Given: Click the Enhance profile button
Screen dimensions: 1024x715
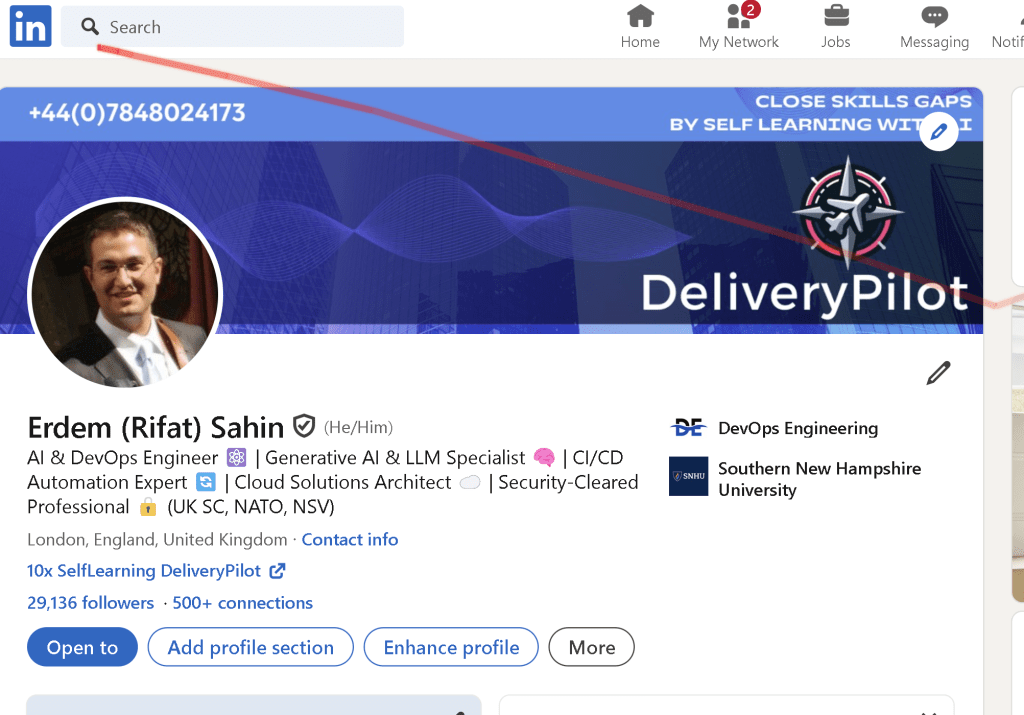Looking at the screenshot, I should 451,647.
